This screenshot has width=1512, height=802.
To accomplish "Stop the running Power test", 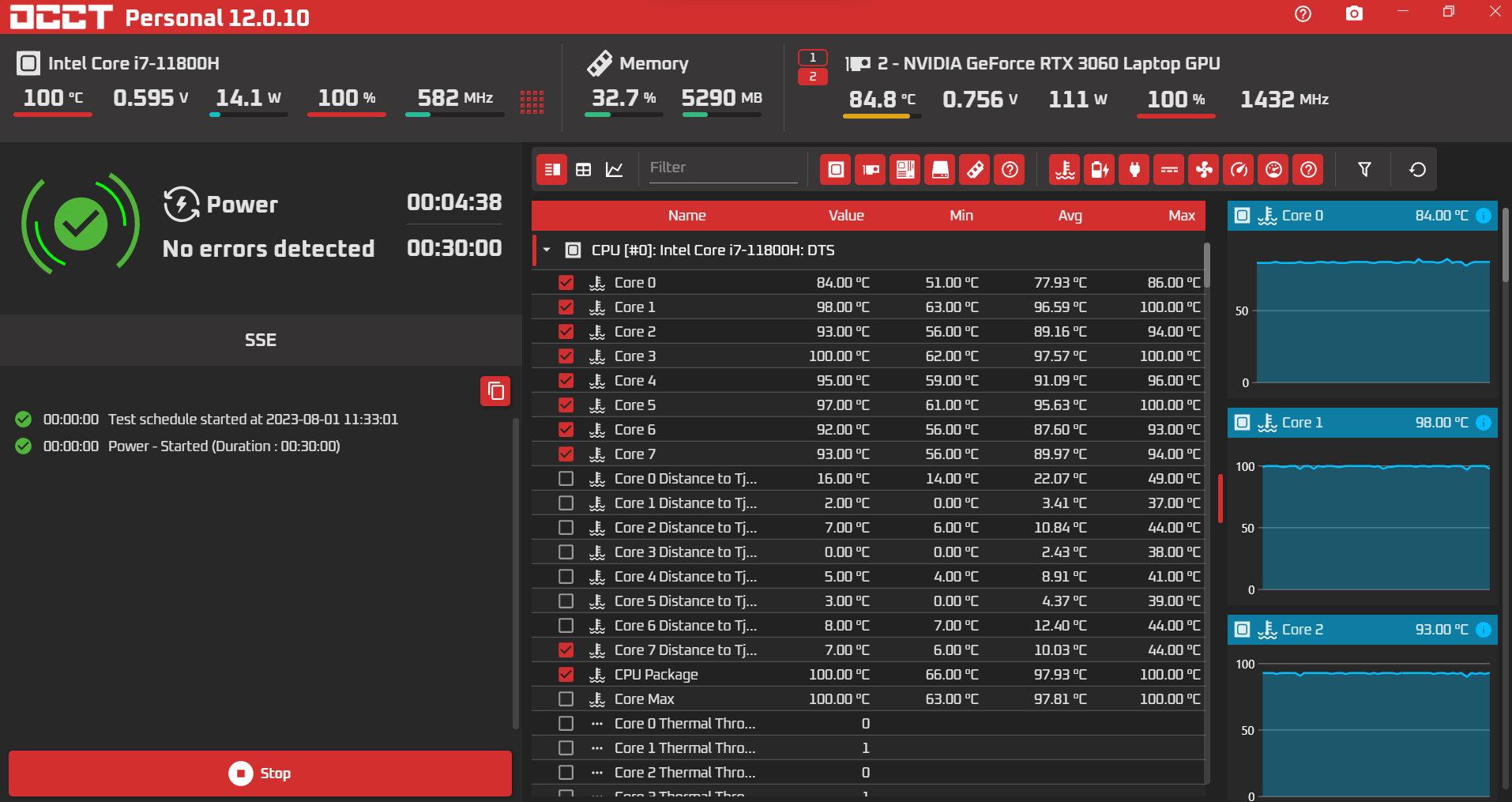I will coord(260,773).
